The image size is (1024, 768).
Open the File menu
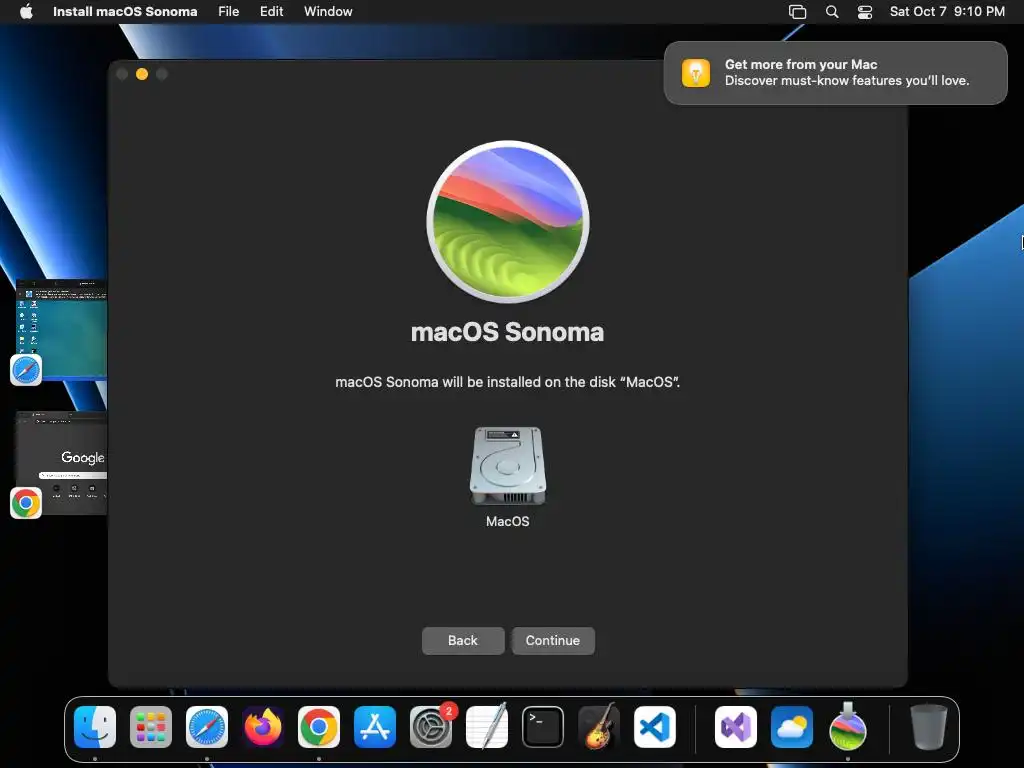[x=229, y=11]
